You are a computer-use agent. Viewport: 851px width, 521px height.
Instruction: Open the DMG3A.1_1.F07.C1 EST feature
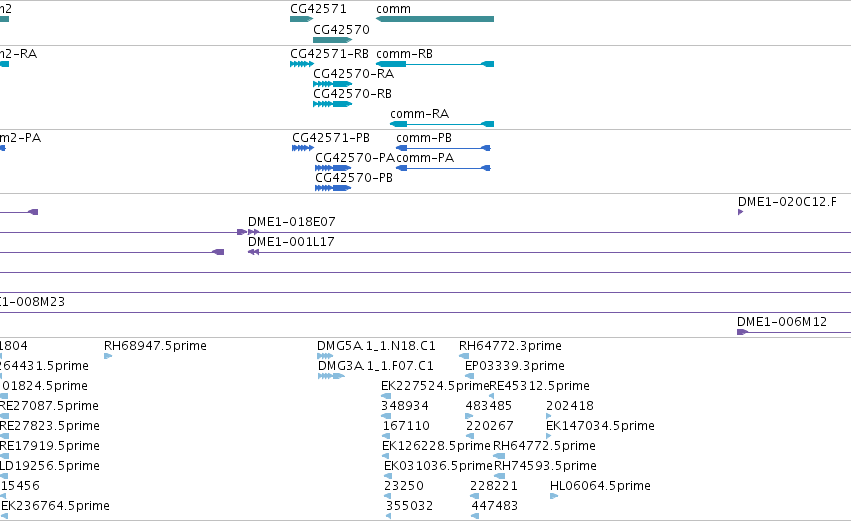click(331, 376)
